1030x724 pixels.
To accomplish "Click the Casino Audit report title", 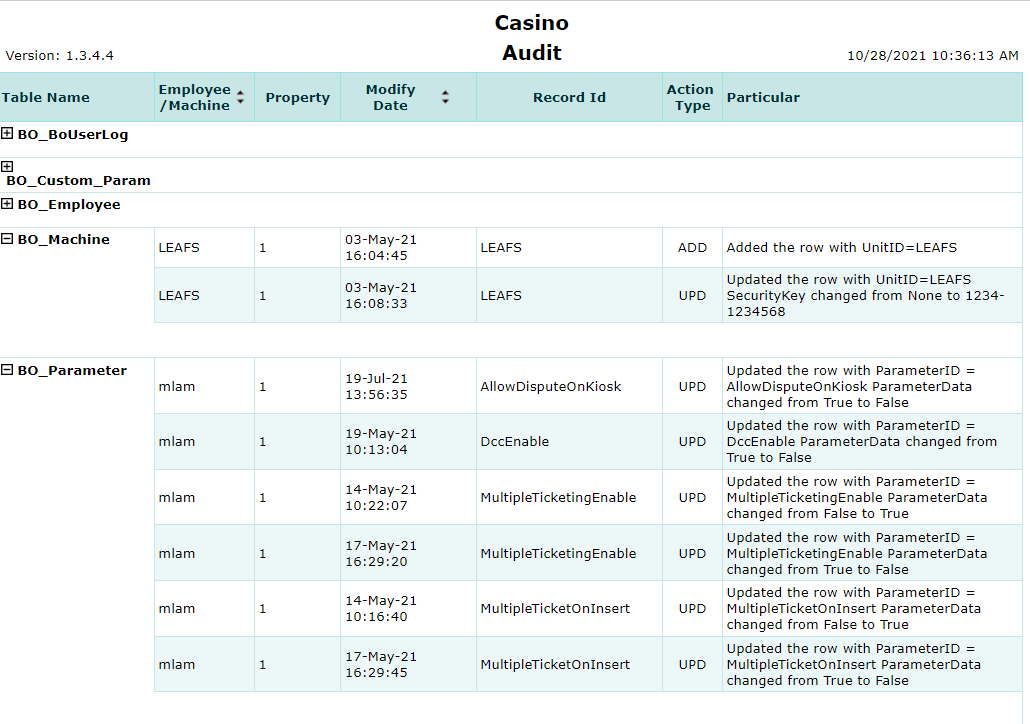I will [531, 37].
